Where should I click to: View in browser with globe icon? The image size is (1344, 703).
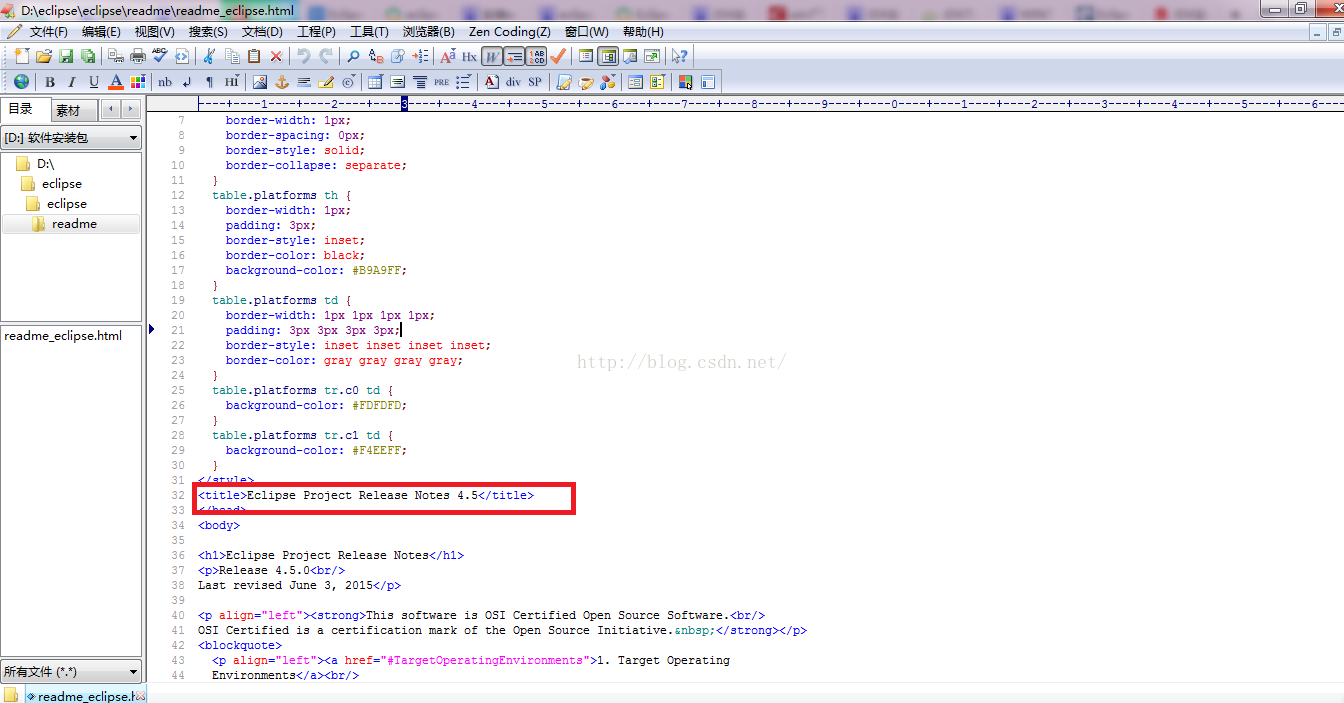tap(21, 82)
